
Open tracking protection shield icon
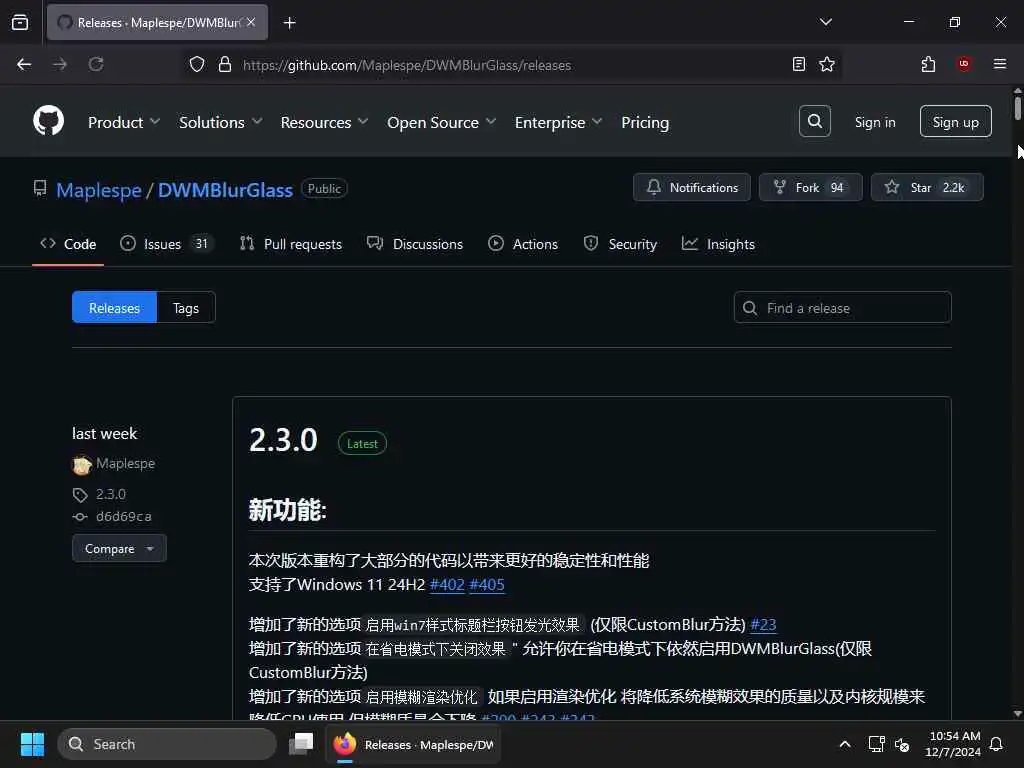[x=197, y=65]
